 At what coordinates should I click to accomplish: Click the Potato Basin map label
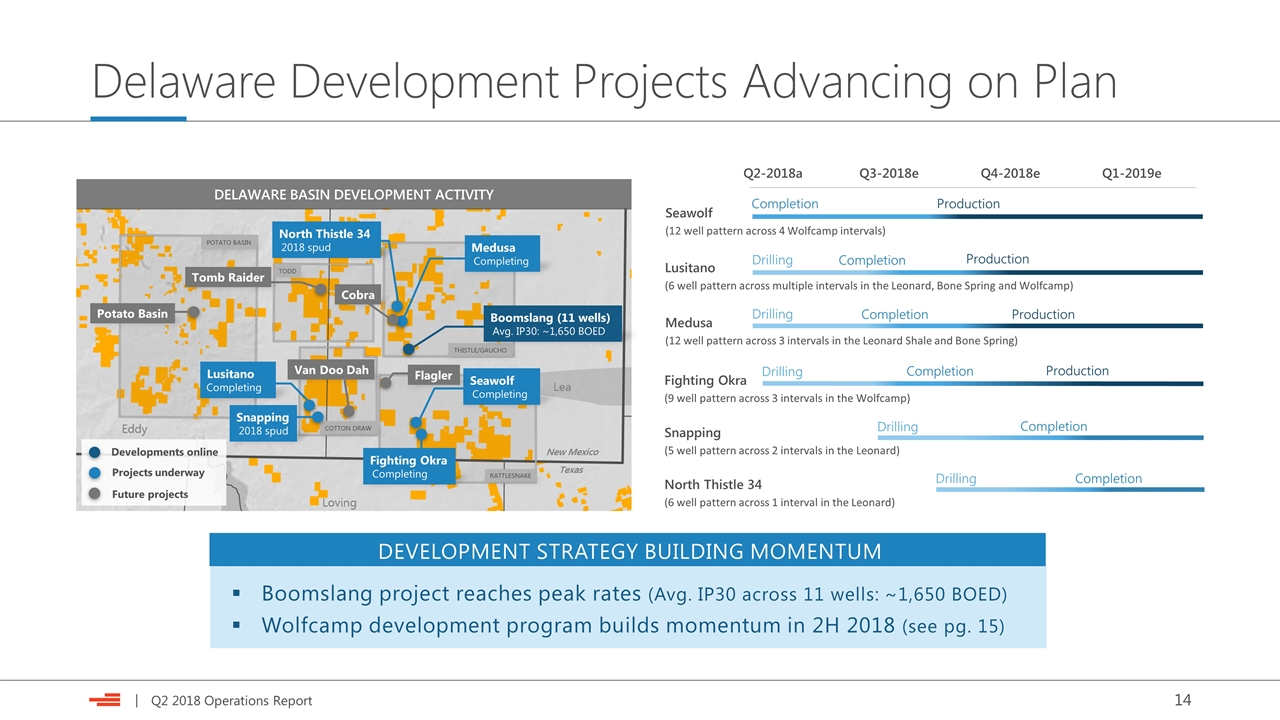[x=132, y=313]
